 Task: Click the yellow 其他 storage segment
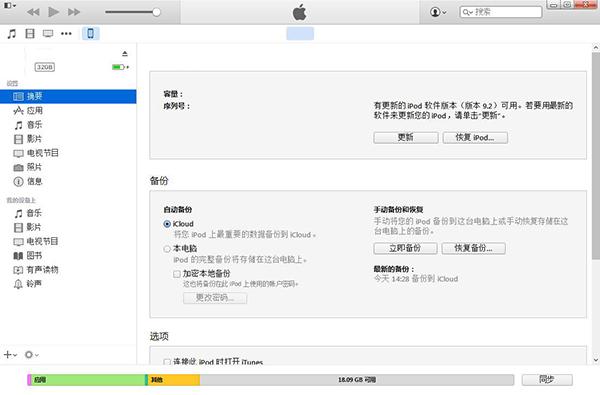[x=173, y=380]
